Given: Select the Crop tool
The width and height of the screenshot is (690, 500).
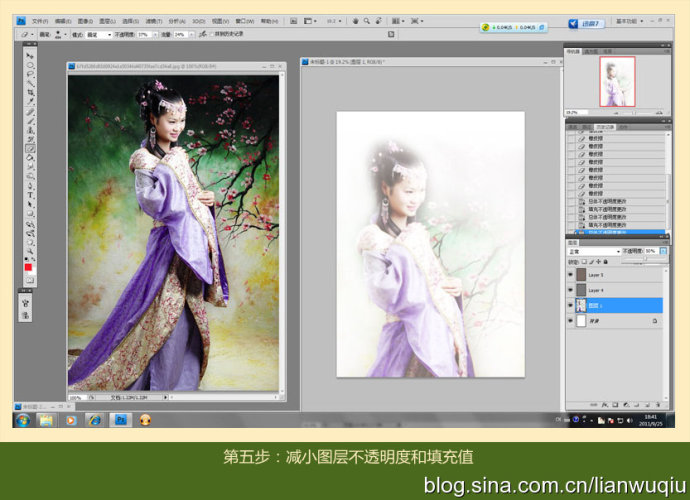Looking at the screenshot, I should click(x=30, y=92).
